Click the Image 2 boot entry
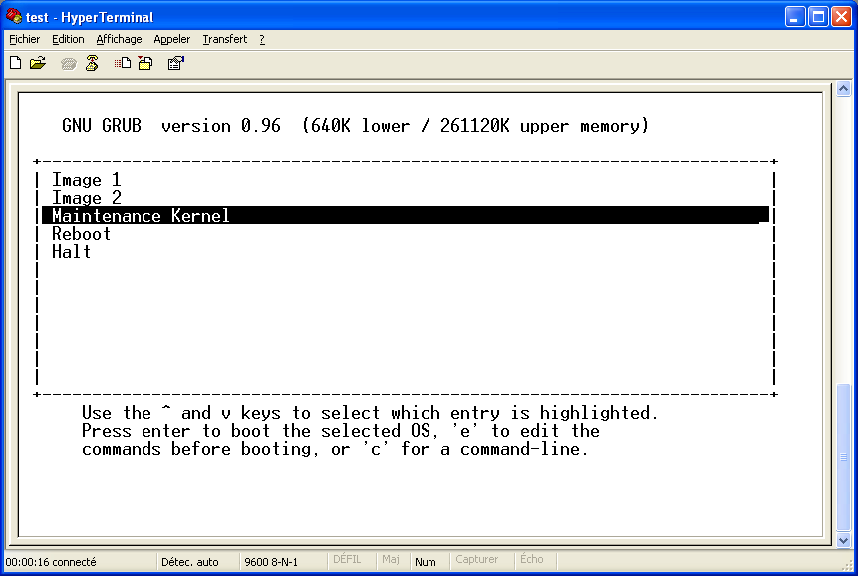 [x=86, y=198]
